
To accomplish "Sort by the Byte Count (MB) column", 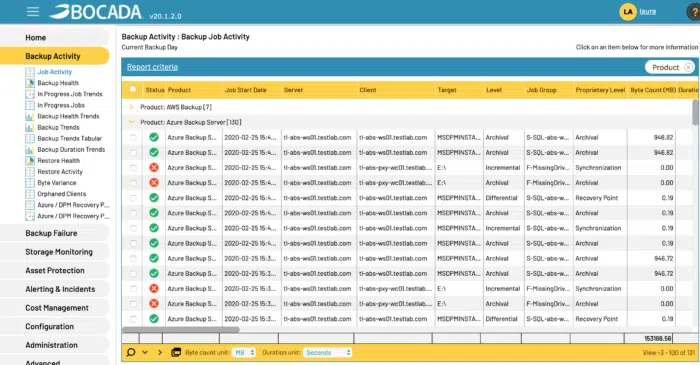I will [653, 90].
